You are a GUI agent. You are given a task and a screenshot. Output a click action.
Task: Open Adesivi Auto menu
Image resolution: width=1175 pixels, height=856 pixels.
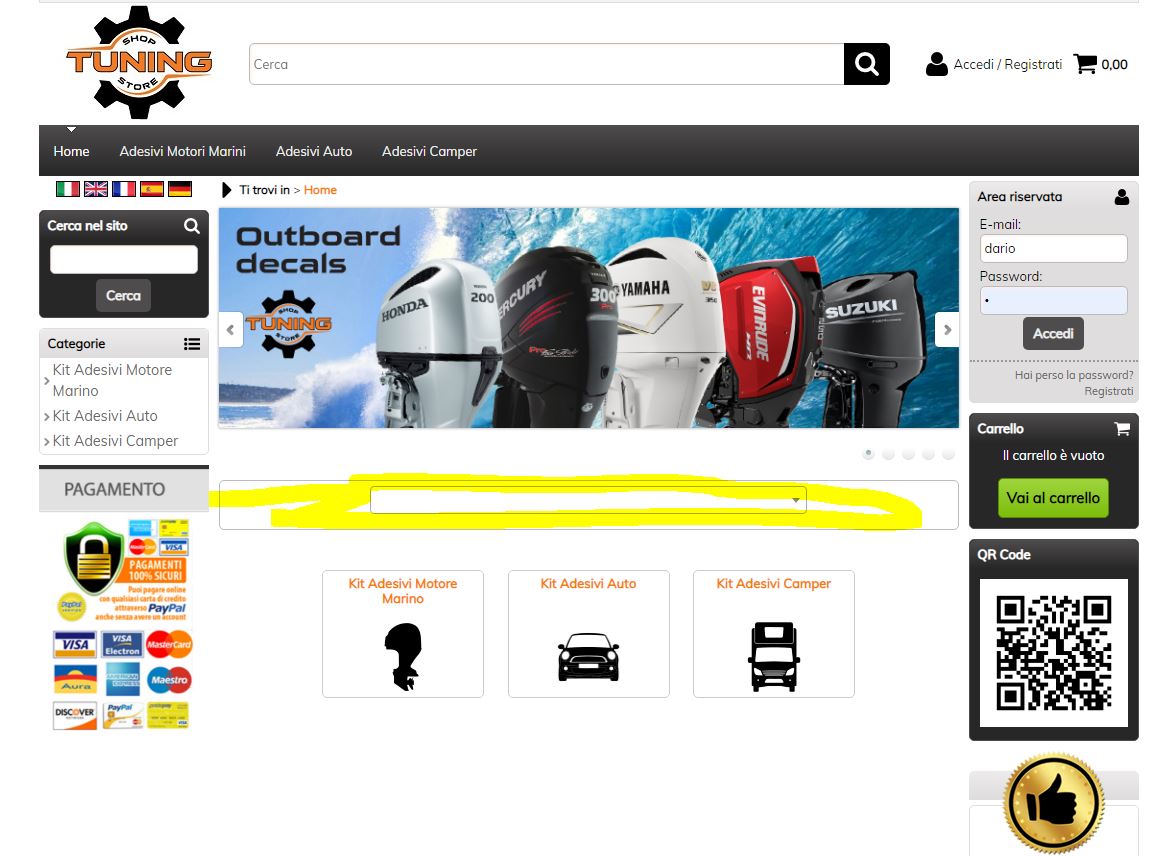pos(314,151)
